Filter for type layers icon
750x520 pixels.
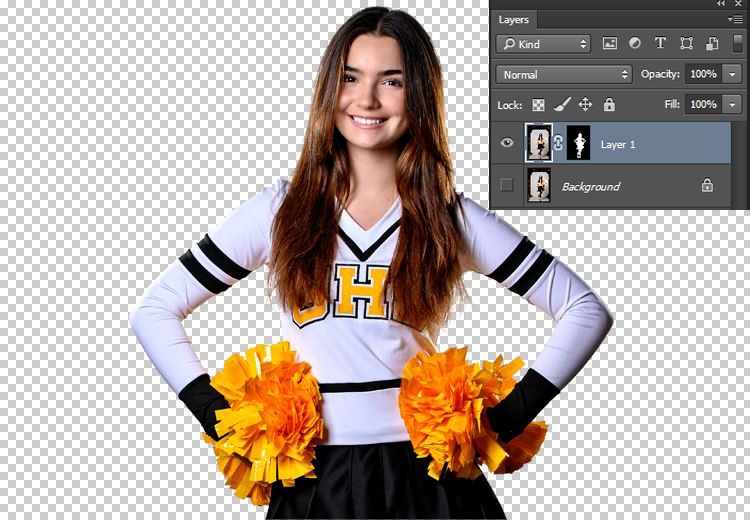point(660,43)
